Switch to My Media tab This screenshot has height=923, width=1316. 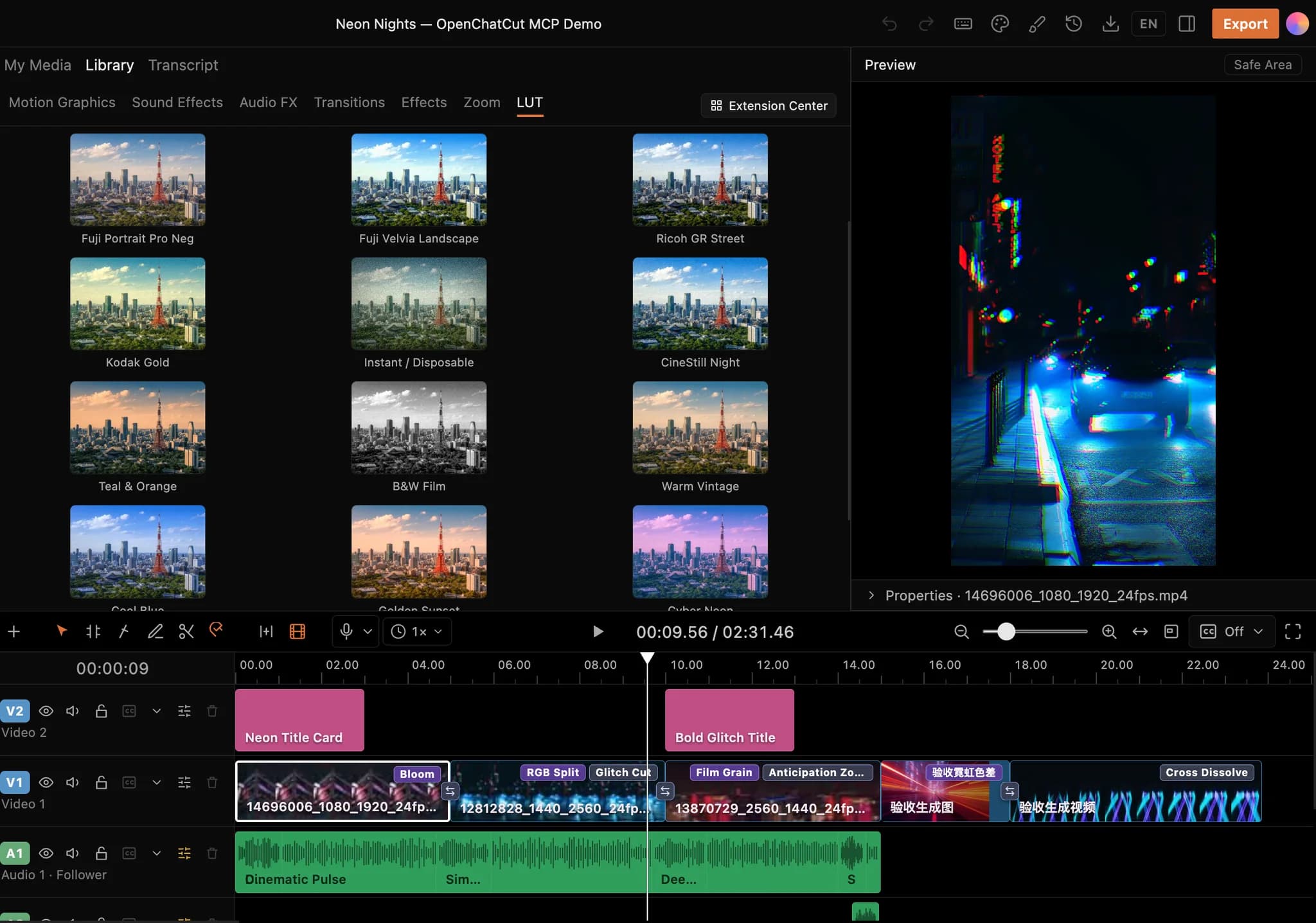[38, 65]
